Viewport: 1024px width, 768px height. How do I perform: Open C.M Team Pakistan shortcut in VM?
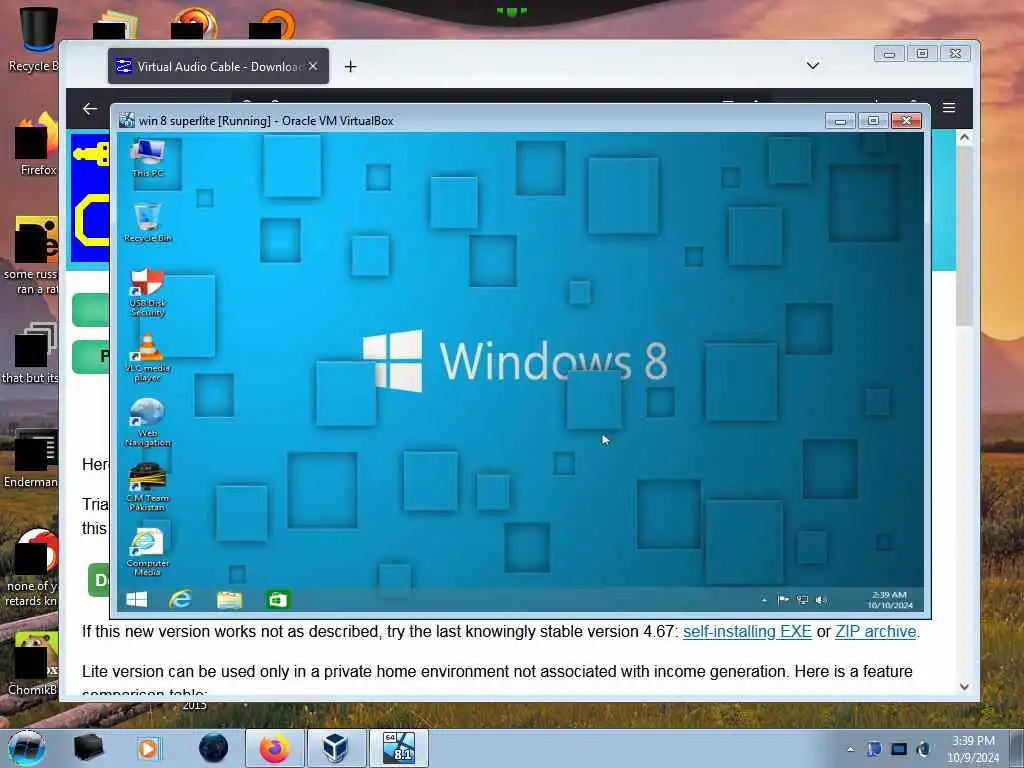click(148, 487)
